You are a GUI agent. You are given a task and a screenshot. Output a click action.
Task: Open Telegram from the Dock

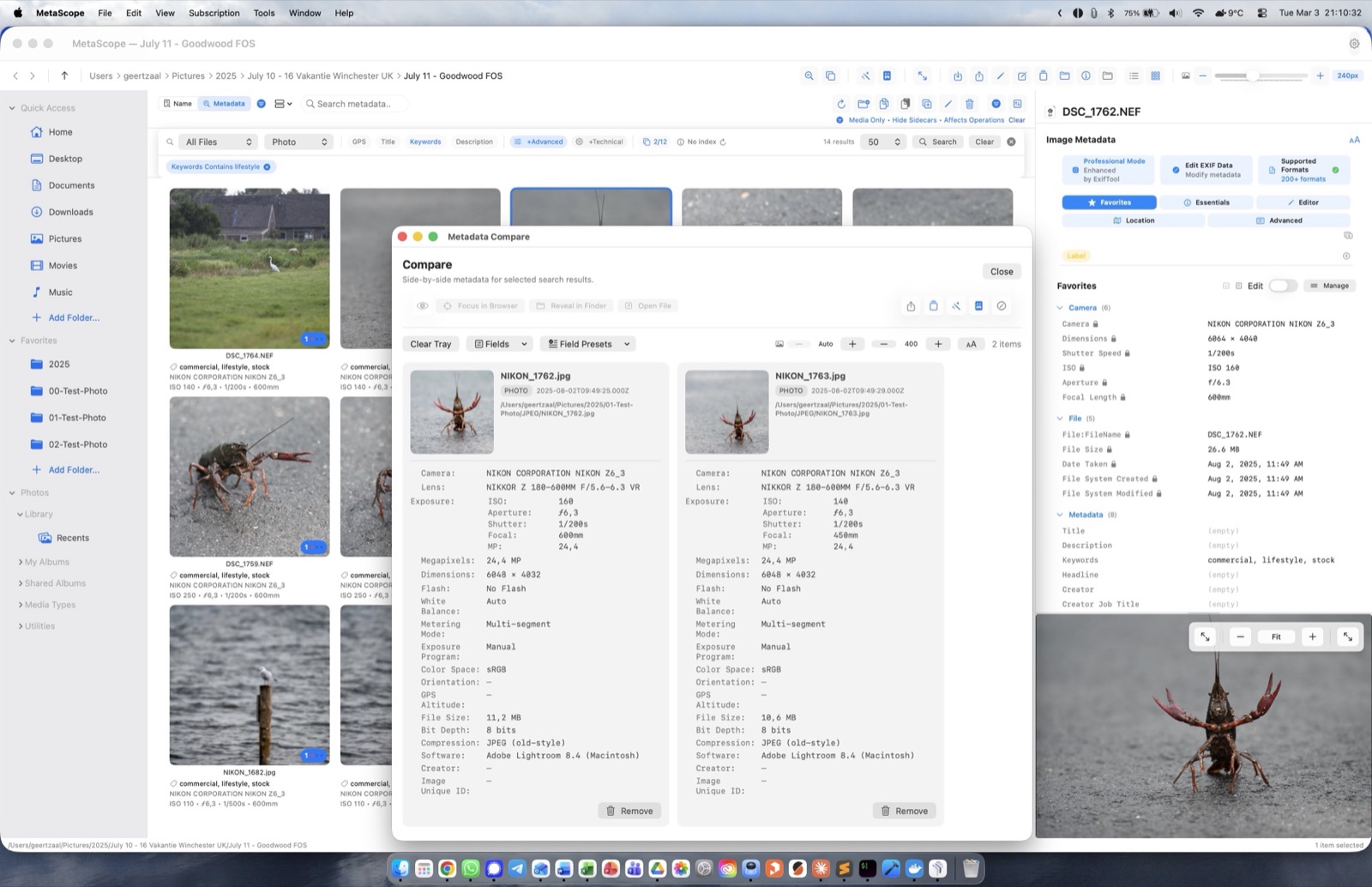tap(517, 869)
